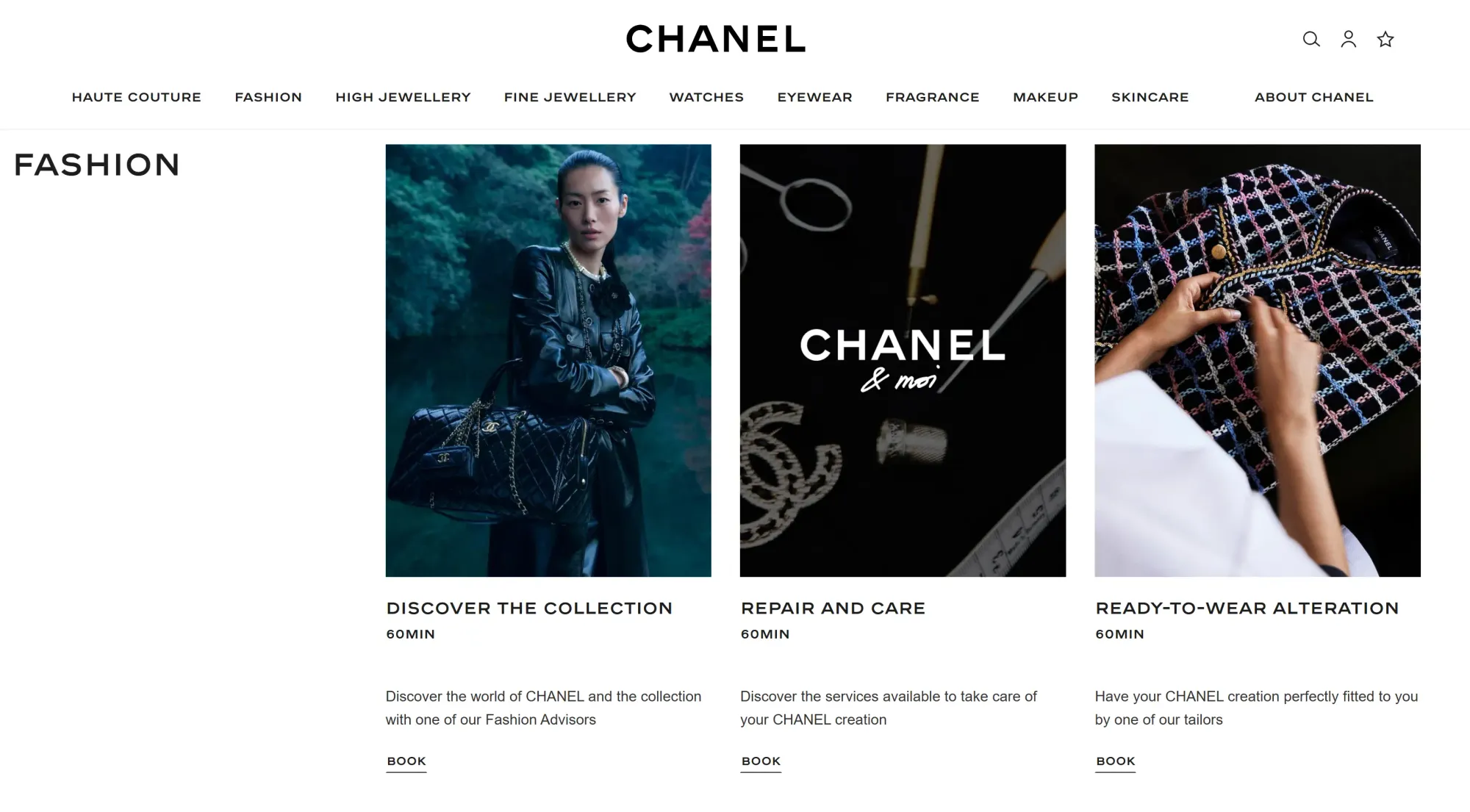Viewport: 1470px width, 812px height.
Task: Open the Fine Jewellery menu
Action: tap(570, 97)
